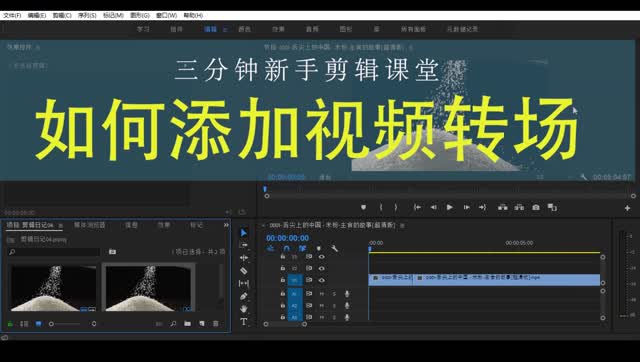Screen dimensions: 640x362
Task: Select the first rice clip thumbnail
Action: (53, 288)
